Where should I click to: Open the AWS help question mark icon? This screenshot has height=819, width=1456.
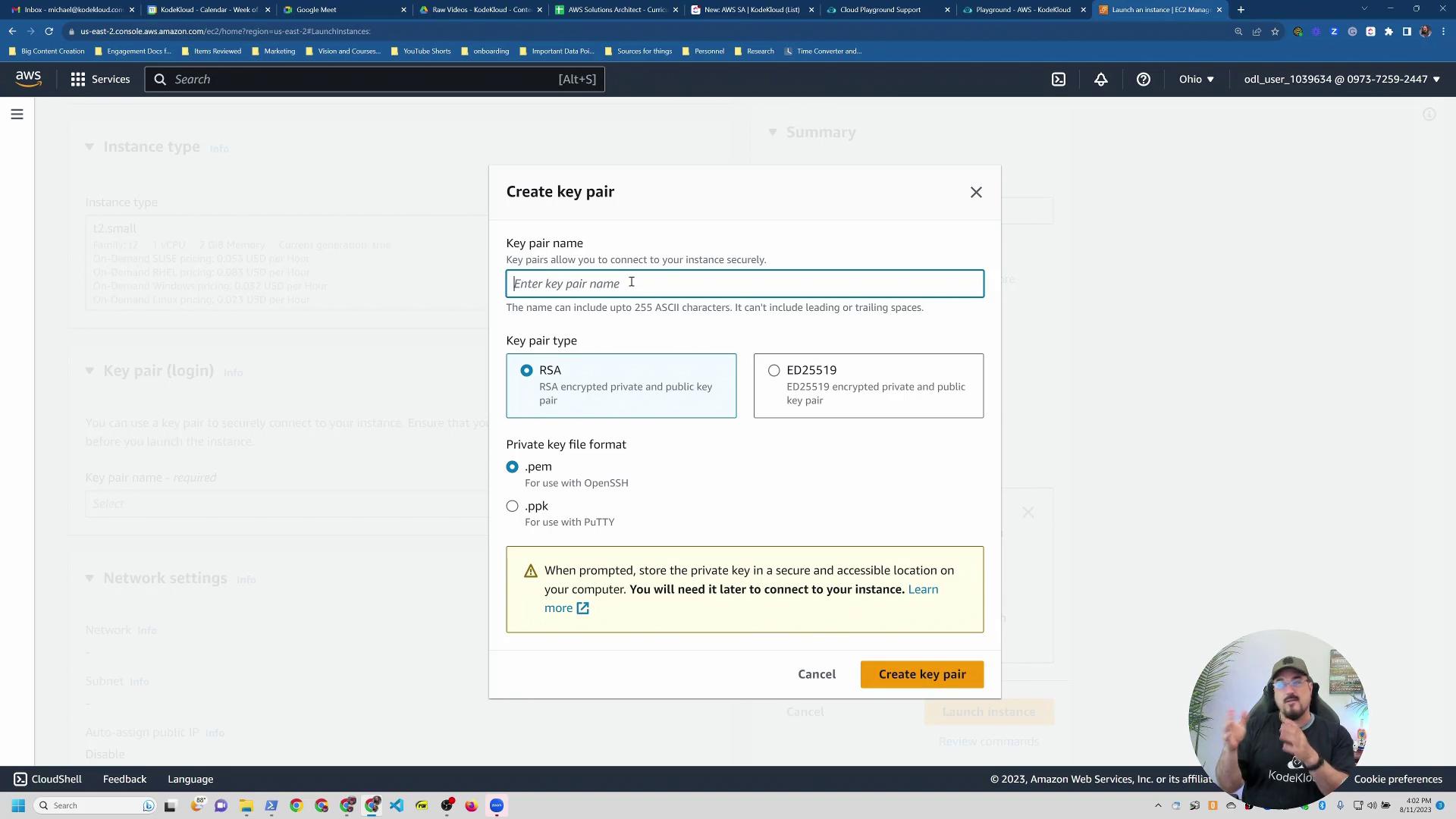1143,79
